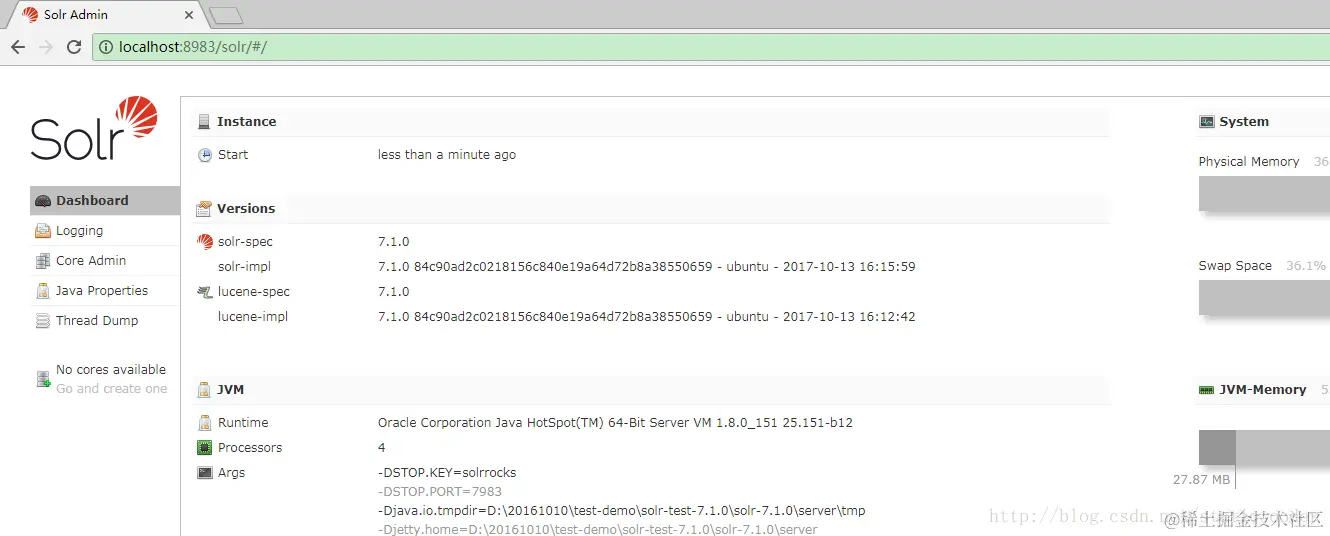The height and width of the screenshot is (536, 1330).
Task: Click the JVM-Memory section memory icon
Action: pos(1206,390)
